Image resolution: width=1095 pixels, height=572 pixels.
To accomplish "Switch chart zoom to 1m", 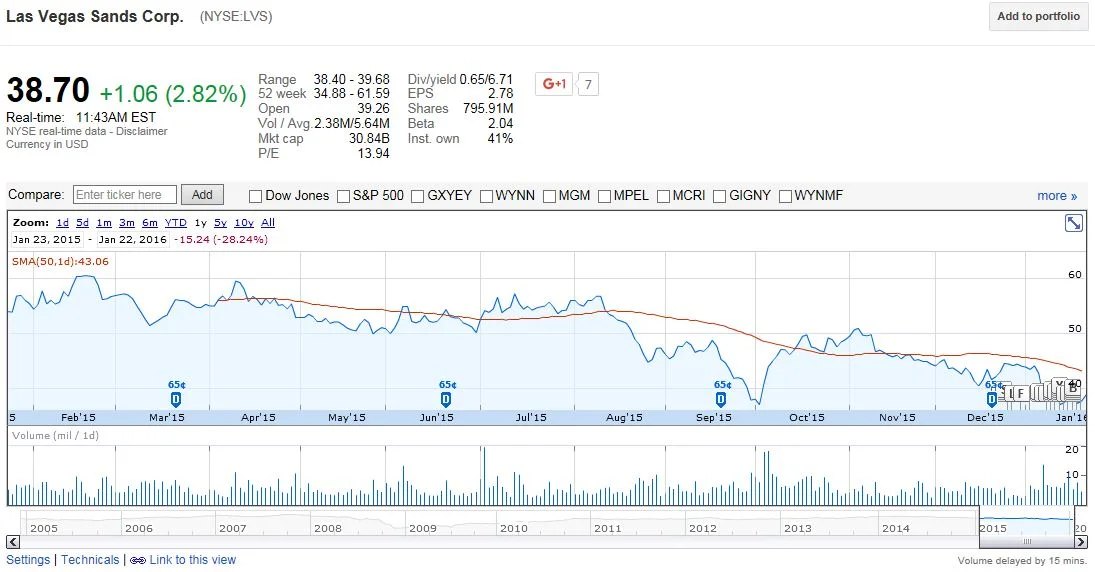I will (x=104, y=223).
